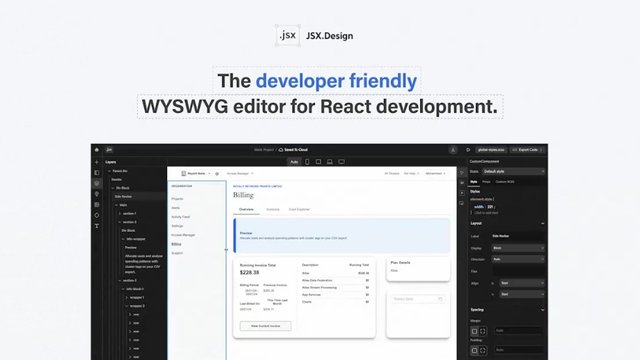
Task: Click the width value 221
Action: pyautogui.click(x=490, y=207)
